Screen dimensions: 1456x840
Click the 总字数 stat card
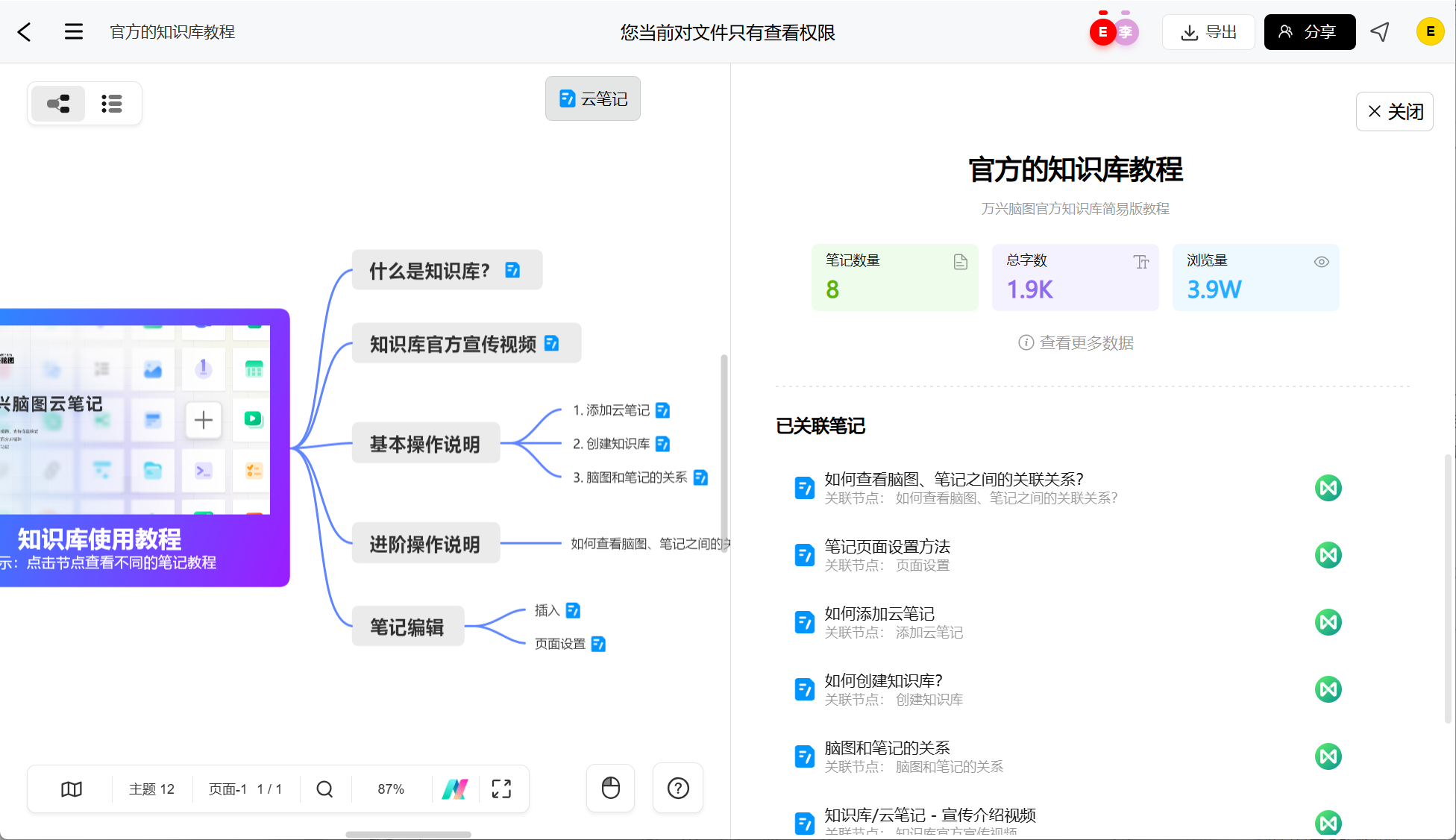point(1075,278)
